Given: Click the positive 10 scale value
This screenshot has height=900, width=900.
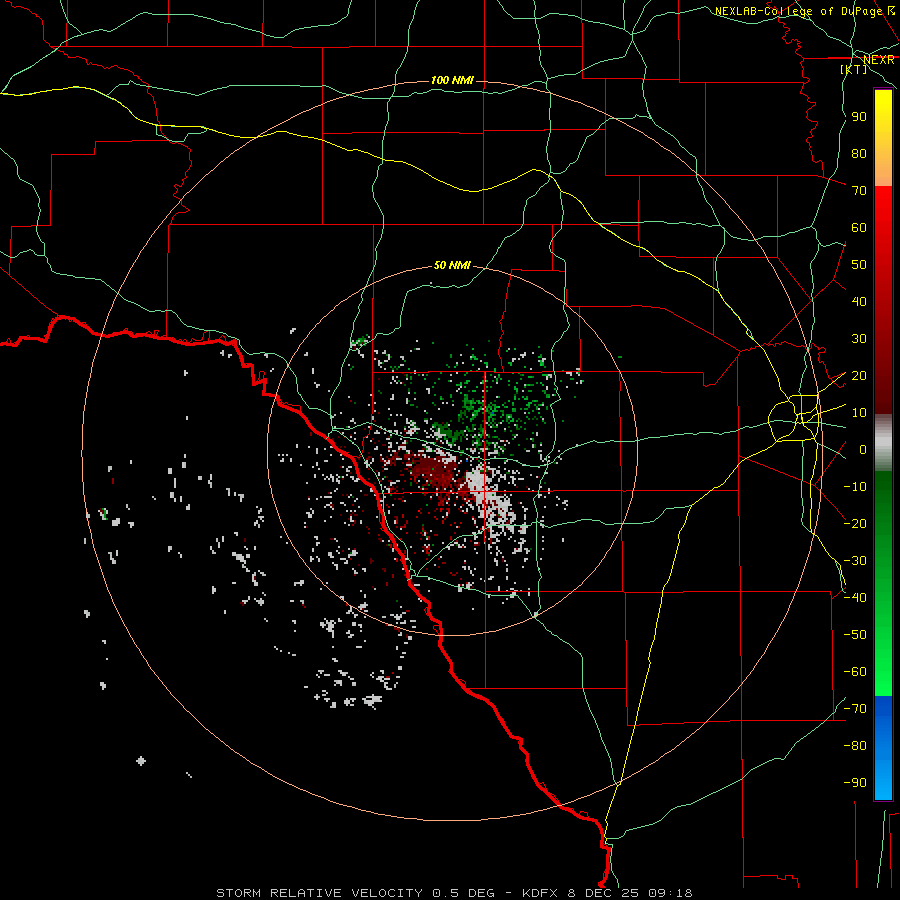Looking at the screenshot, I should pos(859,413).
